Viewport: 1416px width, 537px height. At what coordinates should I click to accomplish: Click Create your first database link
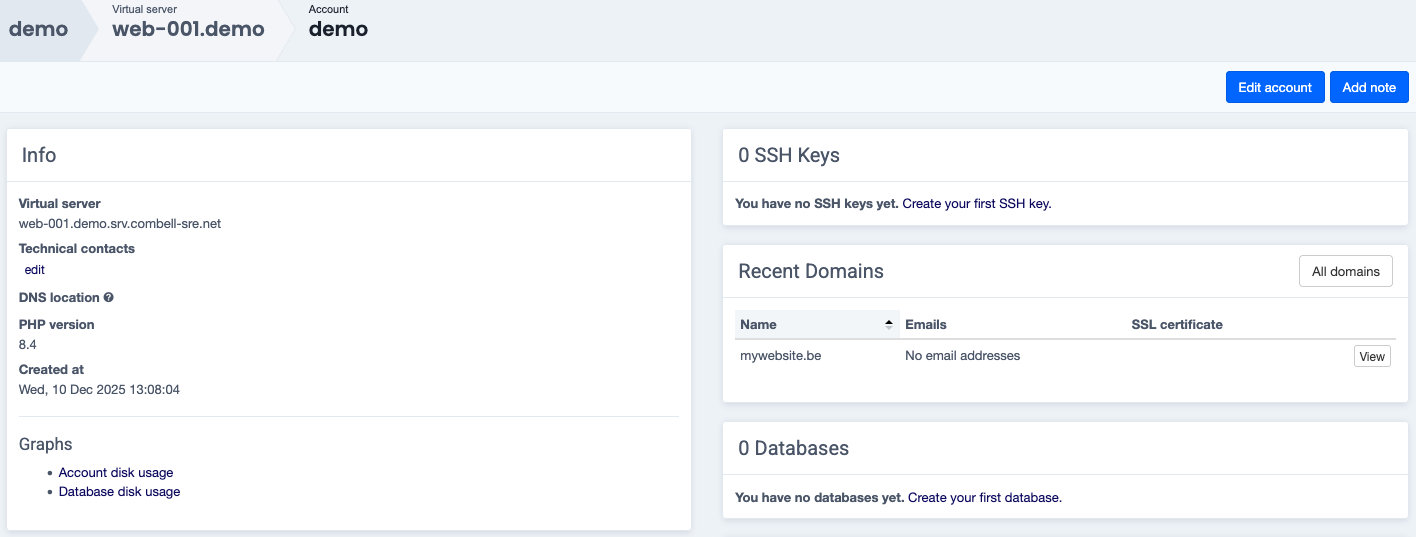click(x=984, y=498)
